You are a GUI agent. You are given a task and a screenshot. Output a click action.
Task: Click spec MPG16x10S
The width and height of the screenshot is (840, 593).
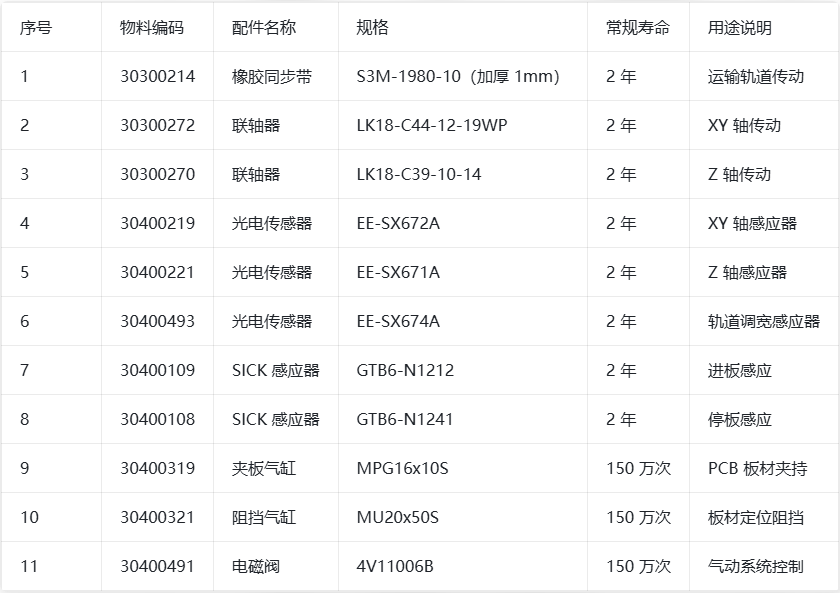click(x=402, y=469)
